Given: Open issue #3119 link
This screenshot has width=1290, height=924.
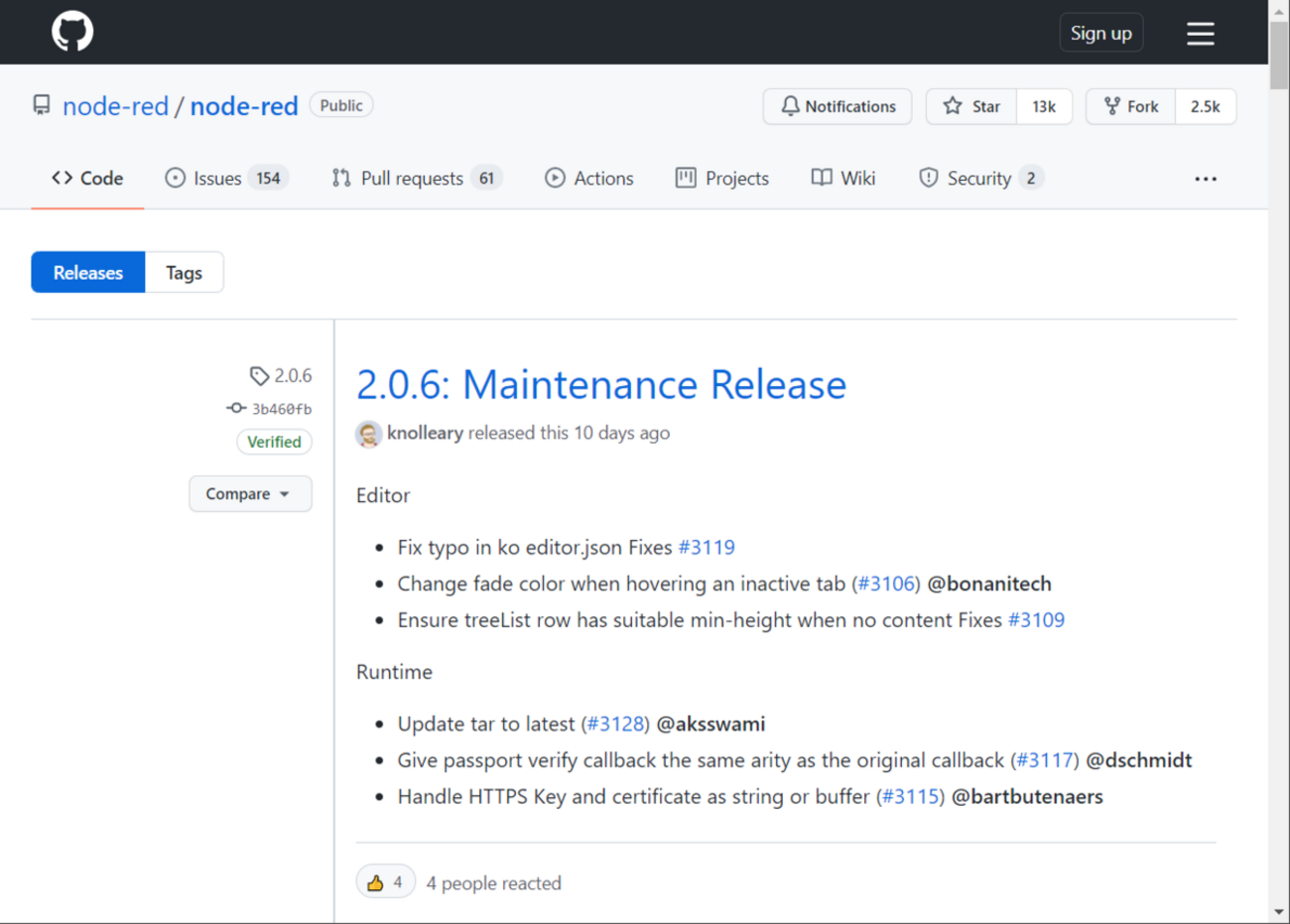Looking at the screenshot, I should pos(707,548).
